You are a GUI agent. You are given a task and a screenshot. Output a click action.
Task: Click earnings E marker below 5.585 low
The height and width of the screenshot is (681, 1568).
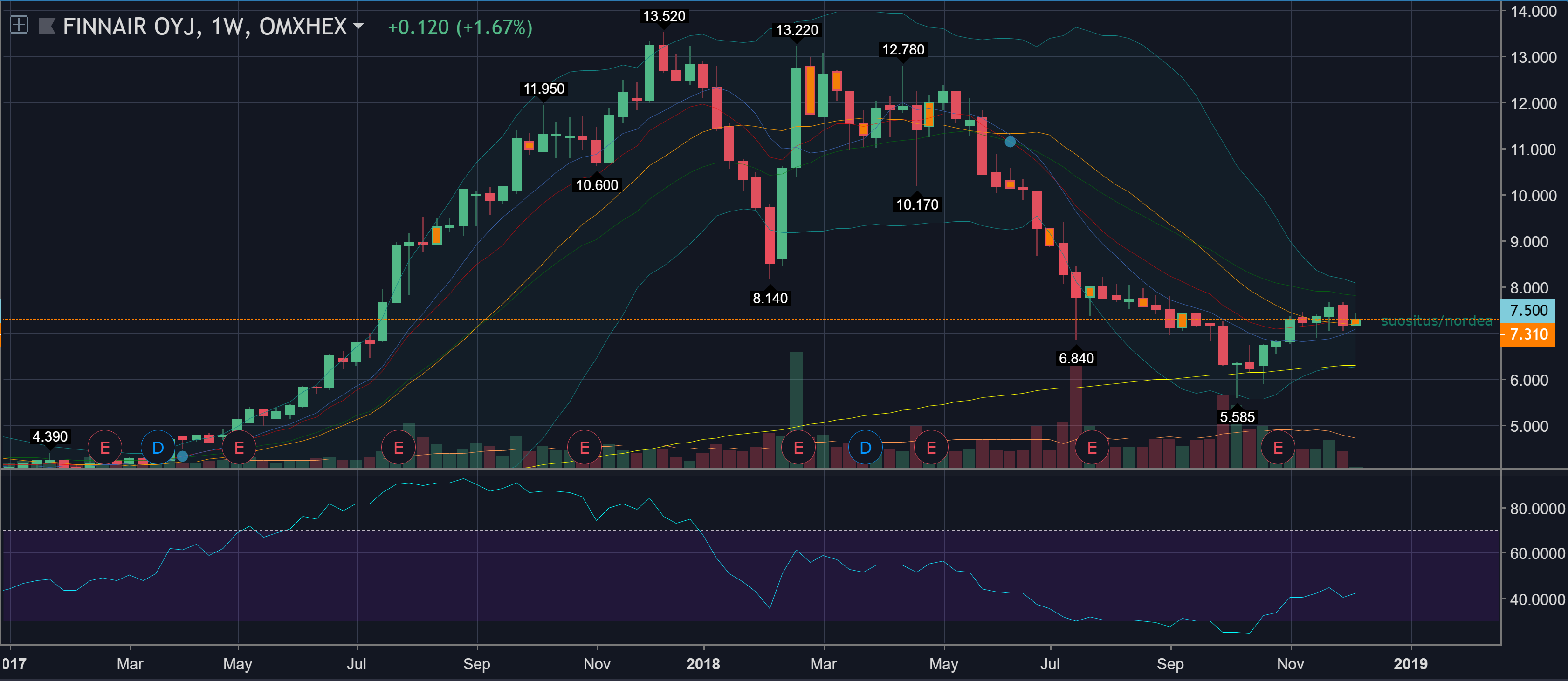(x=1278, y=448)
